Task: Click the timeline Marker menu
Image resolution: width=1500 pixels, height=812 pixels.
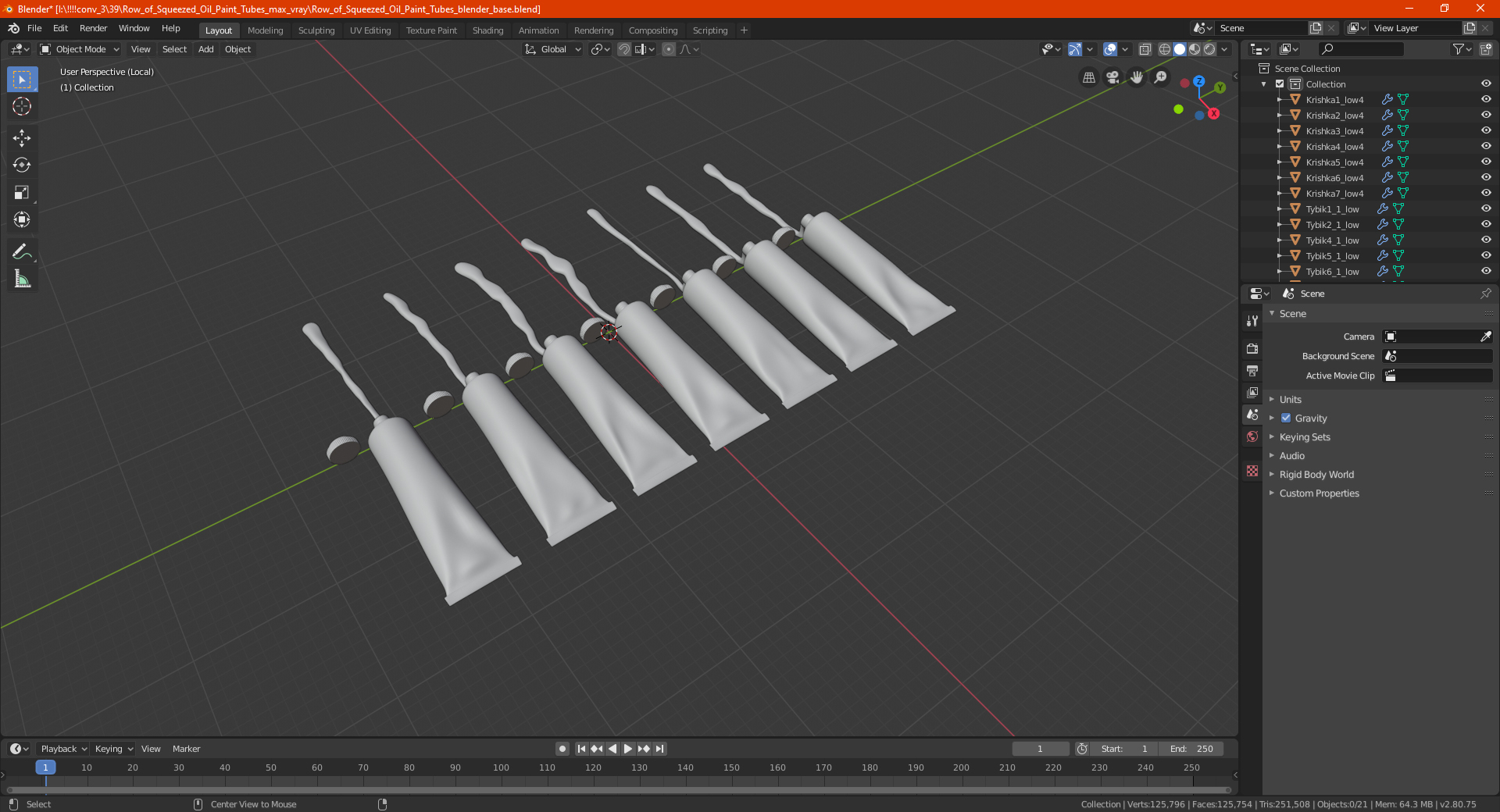Action: coord(186,749)
